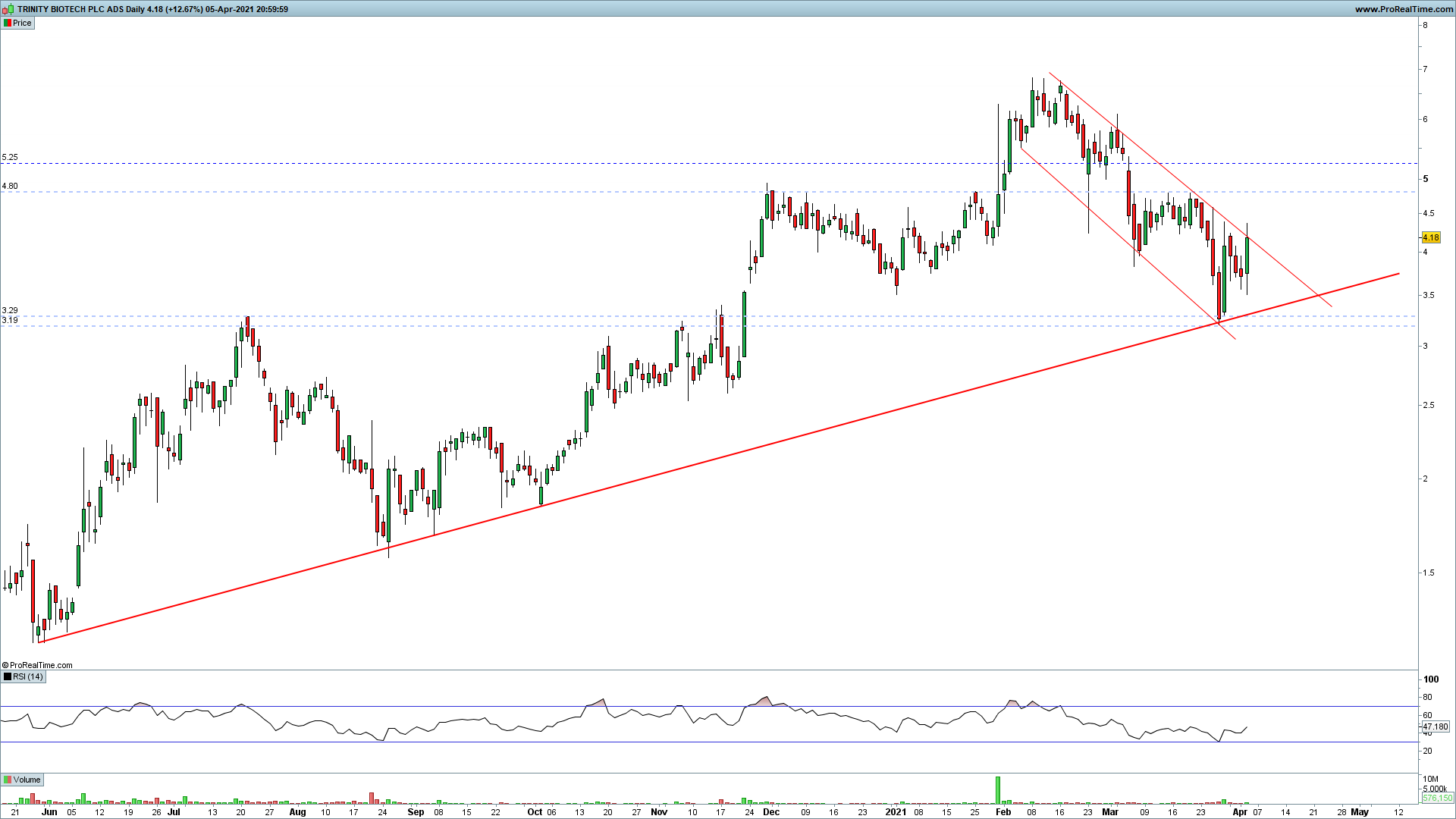
Task: Click the 2021 year marker on time axis
Action: (x=896, y=811)
